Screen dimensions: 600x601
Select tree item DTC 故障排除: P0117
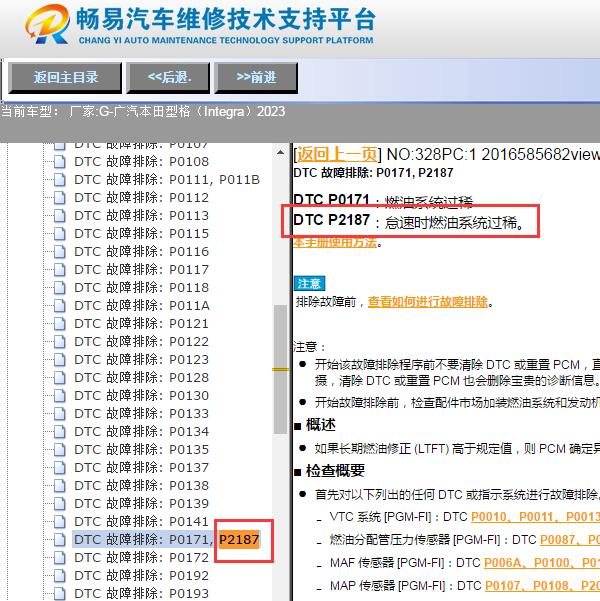tap(141, 270)
